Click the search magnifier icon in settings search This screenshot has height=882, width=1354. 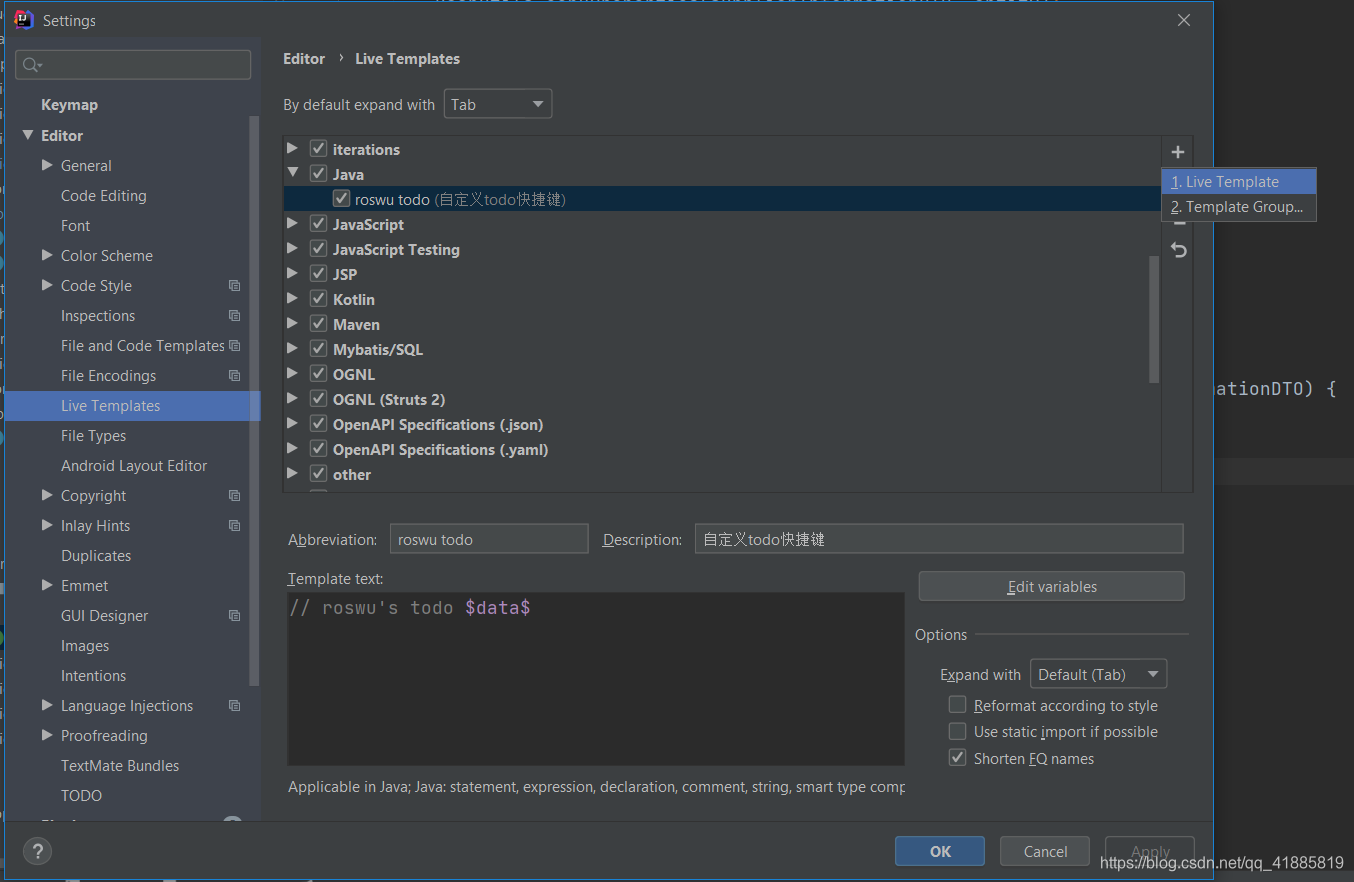[x=32, y=65]
